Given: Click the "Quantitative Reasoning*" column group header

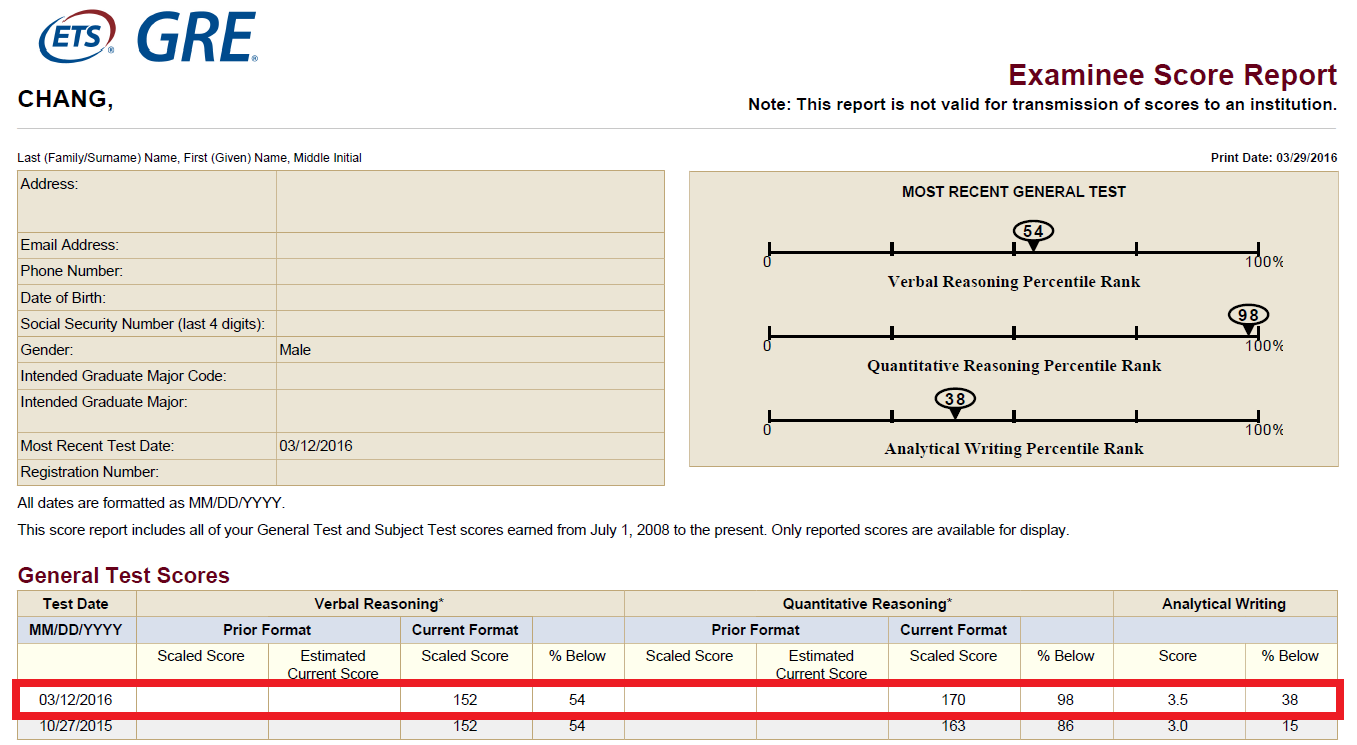Looking at the screenshot, I should pos(867,604).
